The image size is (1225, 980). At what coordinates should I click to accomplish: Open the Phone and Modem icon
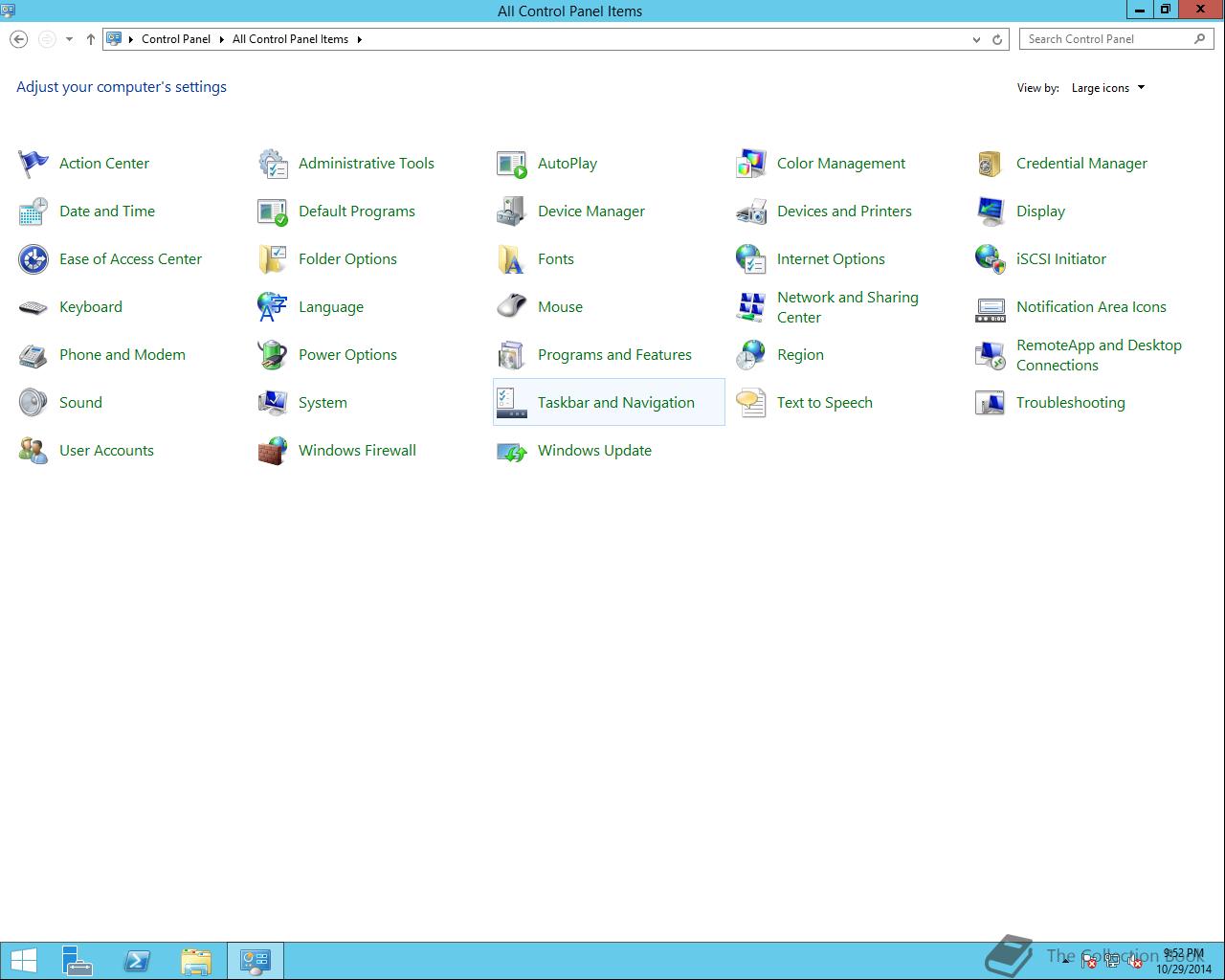click(x=33, y=355)
